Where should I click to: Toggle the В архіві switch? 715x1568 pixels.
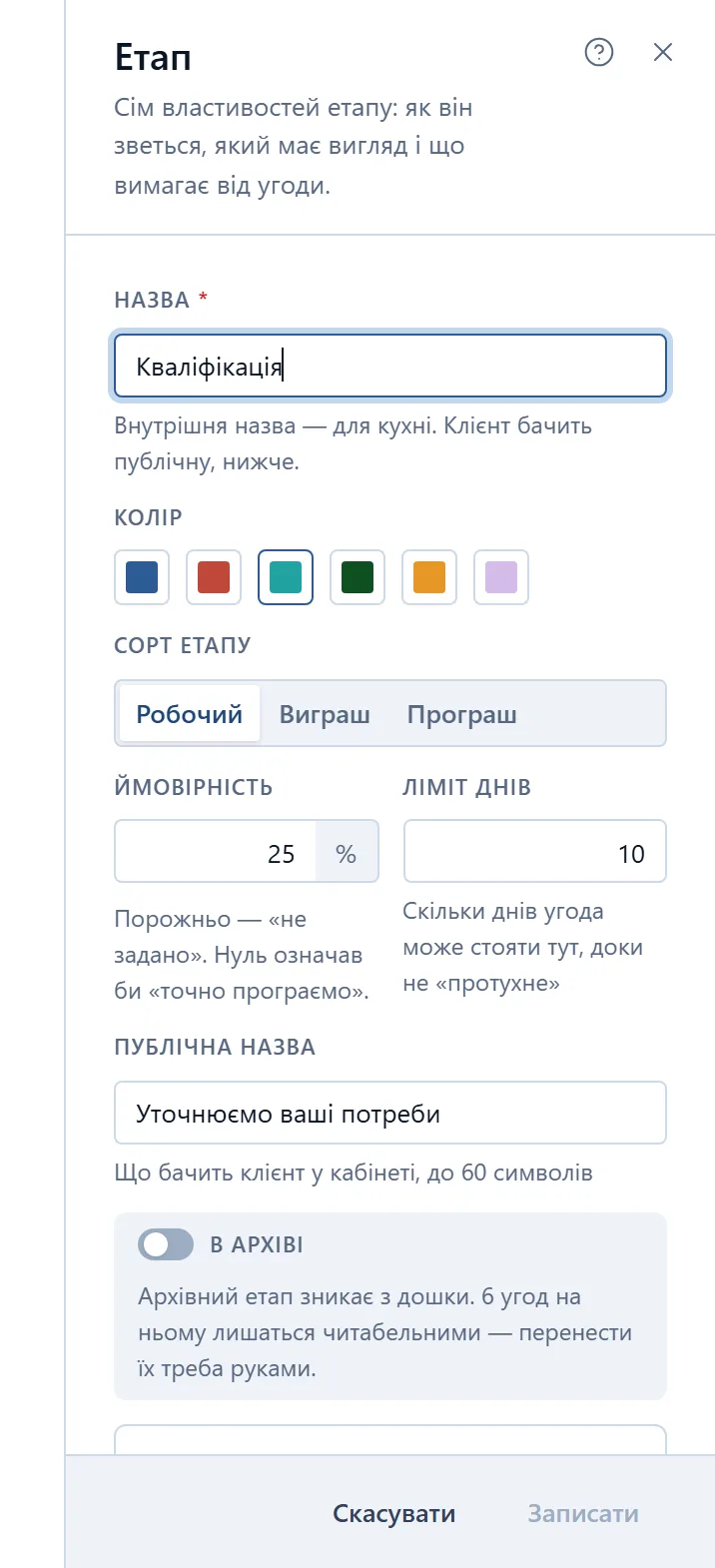[x=166, y=1244]
